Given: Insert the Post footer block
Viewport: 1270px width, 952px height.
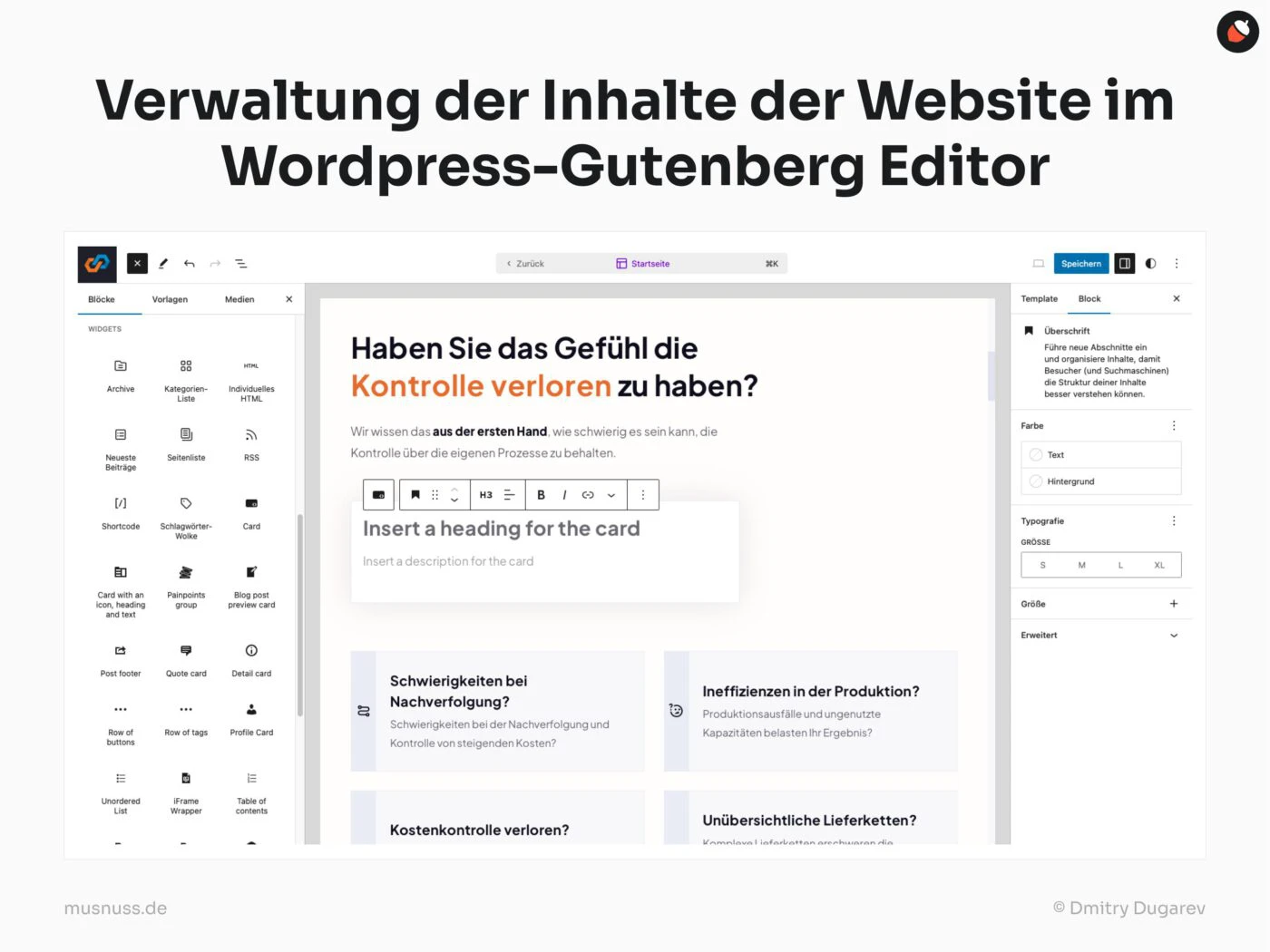Looking at the screenshot, I should pos(121,661).
